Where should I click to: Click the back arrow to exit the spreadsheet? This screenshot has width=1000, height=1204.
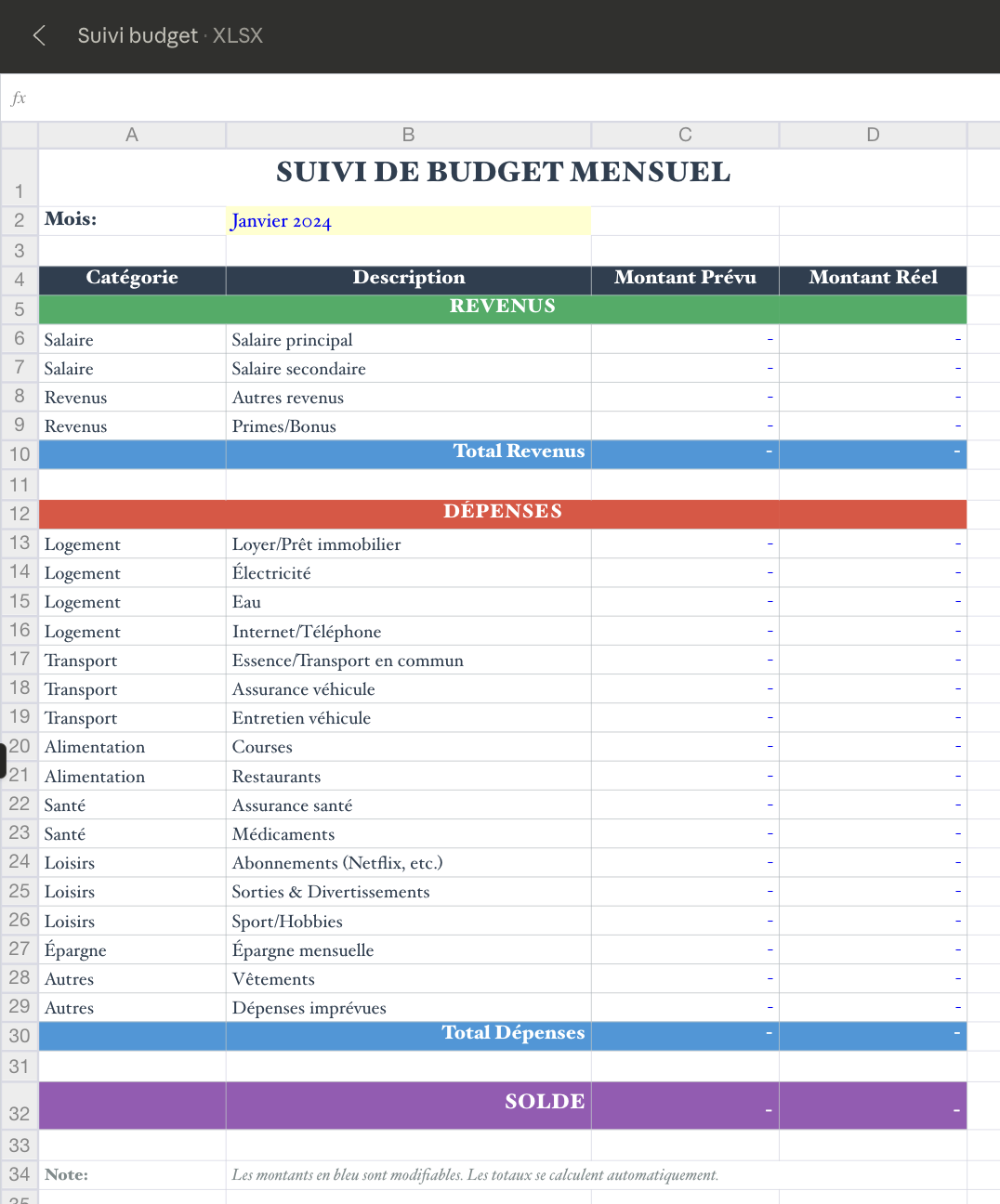coord(38,35)
